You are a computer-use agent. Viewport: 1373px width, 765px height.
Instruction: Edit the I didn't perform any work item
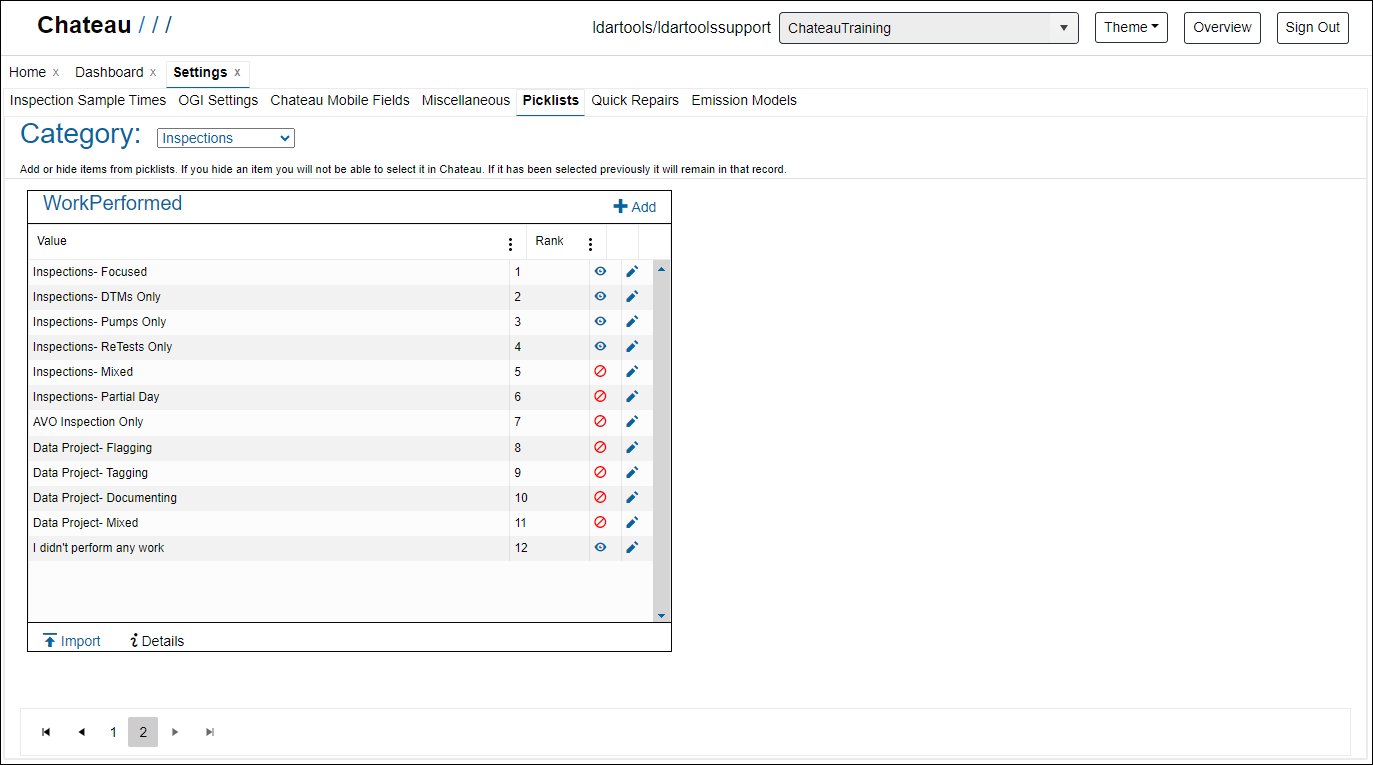(632, 547)
